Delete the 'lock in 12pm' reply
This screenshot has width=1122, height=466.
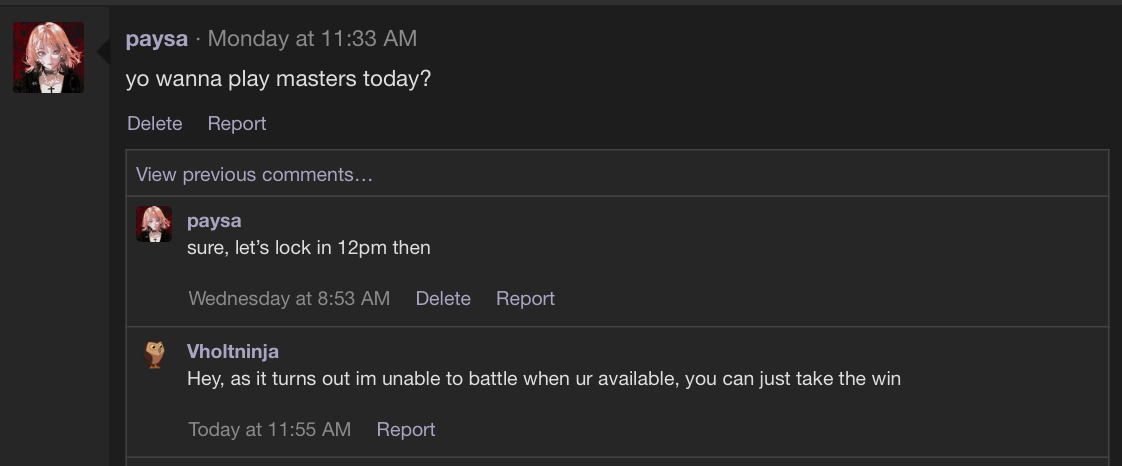(443, 299)
